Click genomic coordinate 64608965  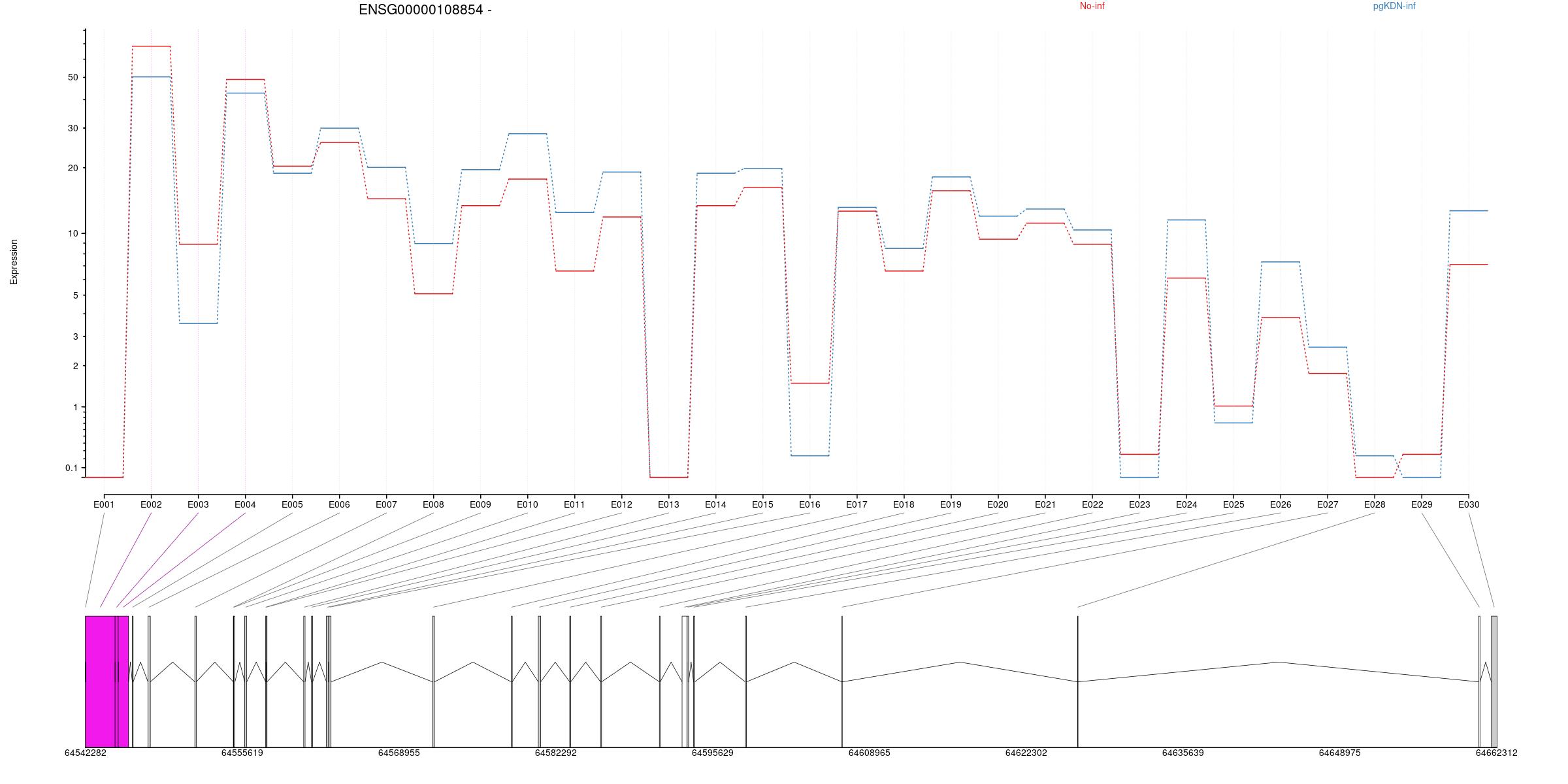(870, 753)
